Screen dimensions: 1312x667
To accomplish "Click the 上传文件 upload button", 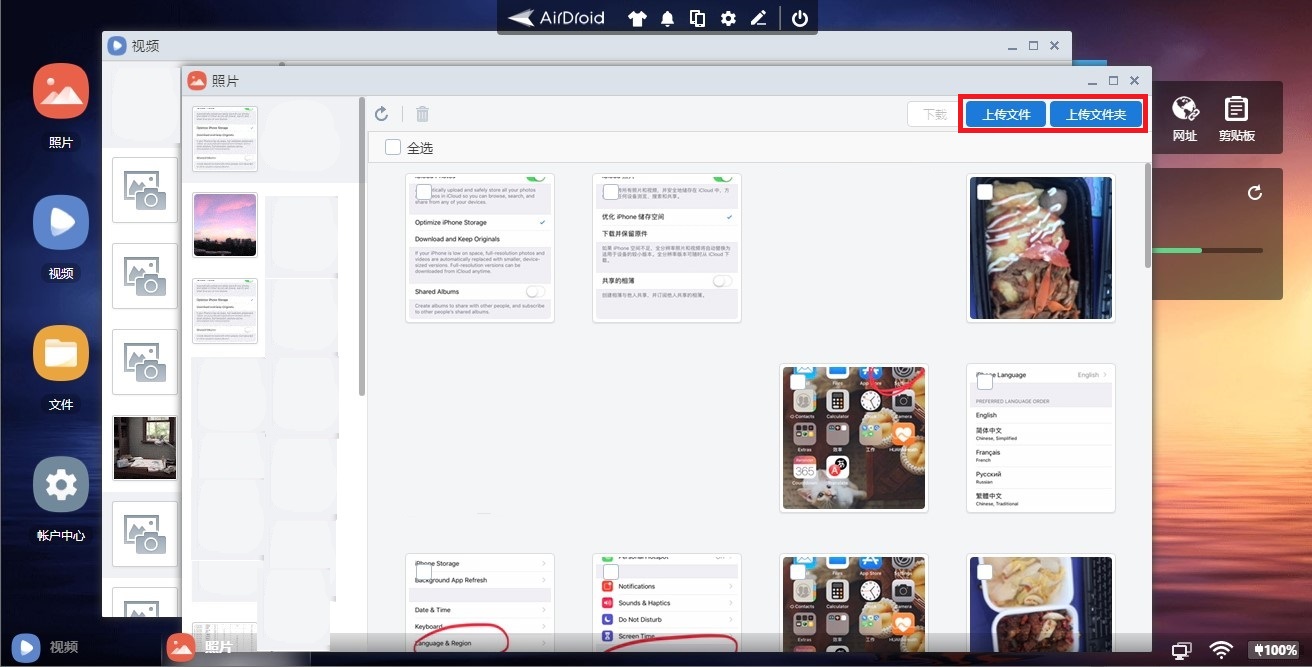I will (x=1006, y=114).
